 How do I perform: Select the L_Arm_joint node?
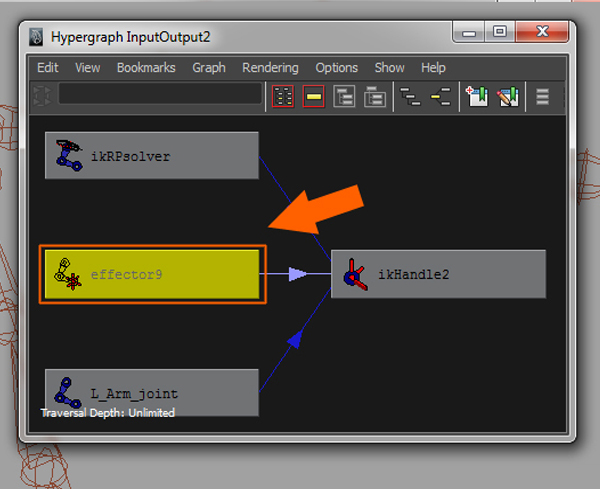(152, 393)
